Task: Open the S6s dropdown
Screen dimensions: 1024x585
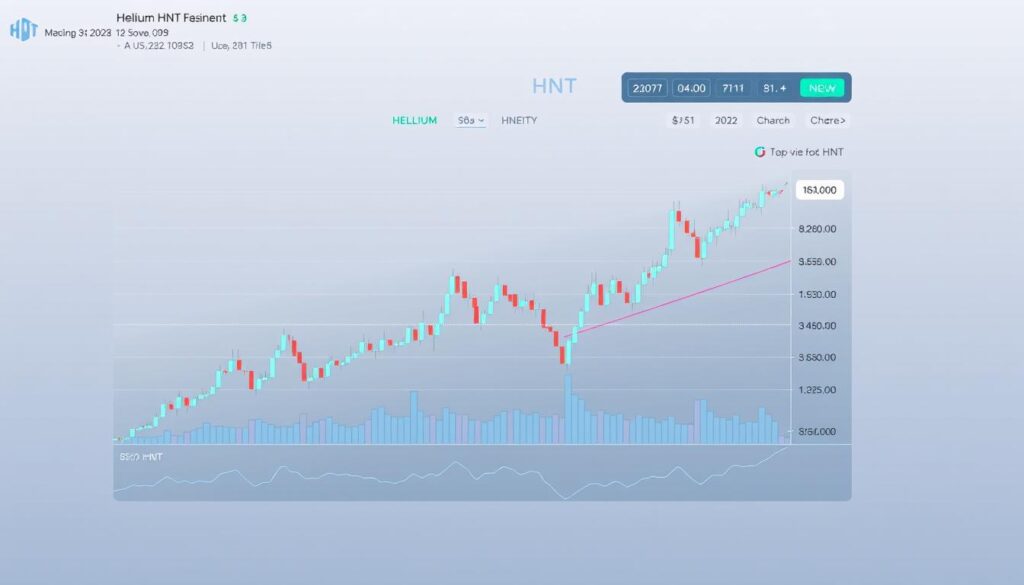Action: [471, 120]
